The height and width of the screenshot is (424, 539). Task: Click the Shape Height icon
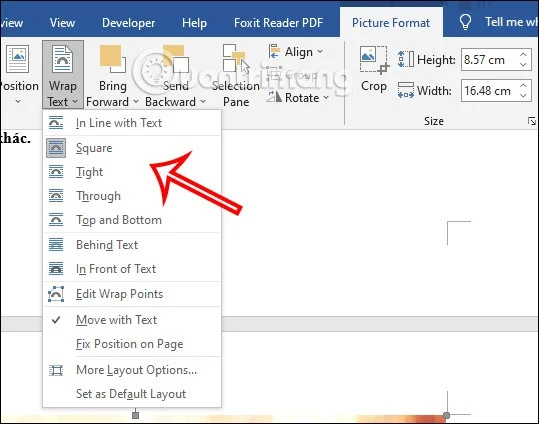406,59
